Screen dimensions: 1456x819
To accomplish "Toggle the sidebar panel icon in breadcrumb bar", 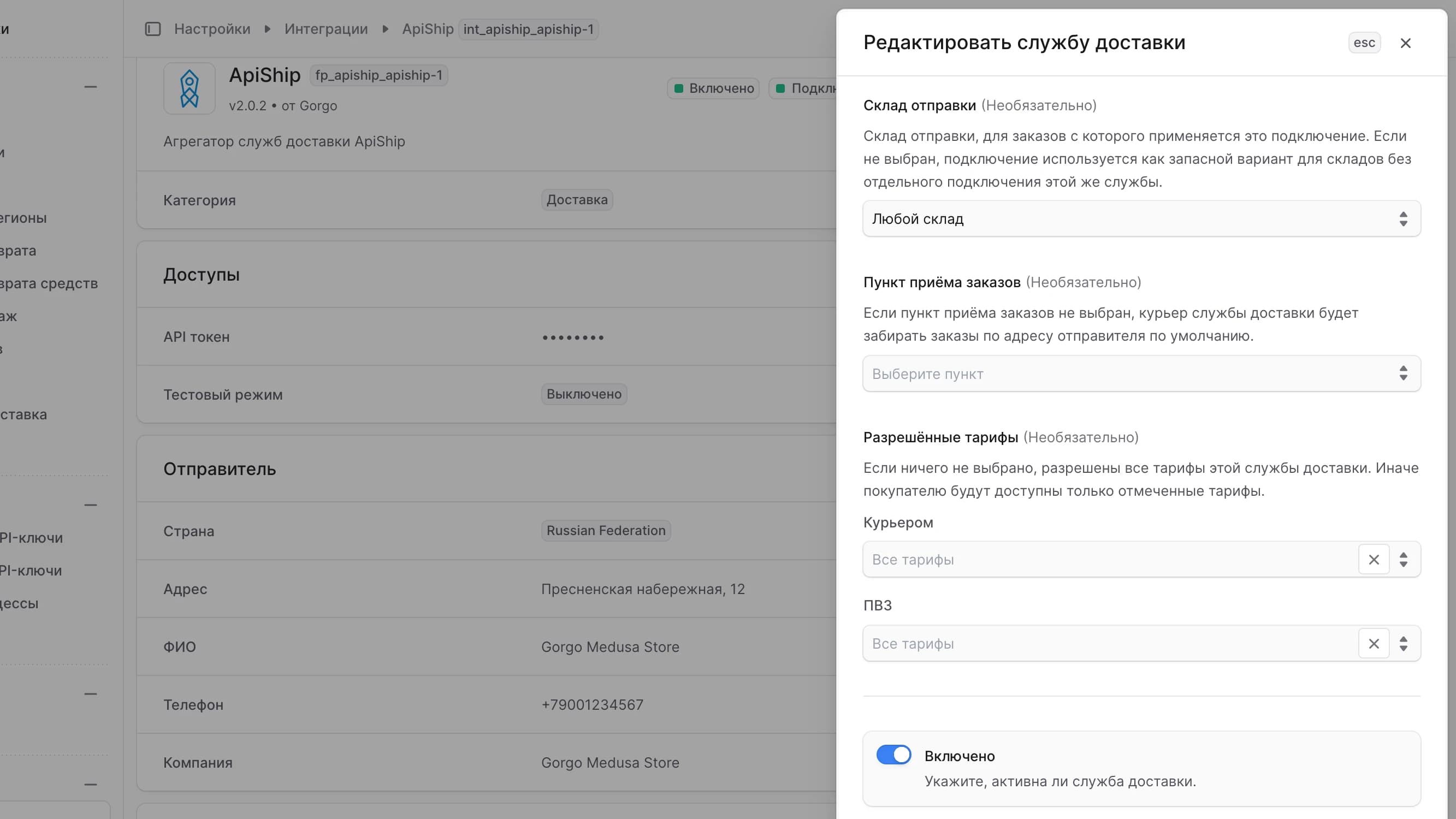I will (152, 29).
